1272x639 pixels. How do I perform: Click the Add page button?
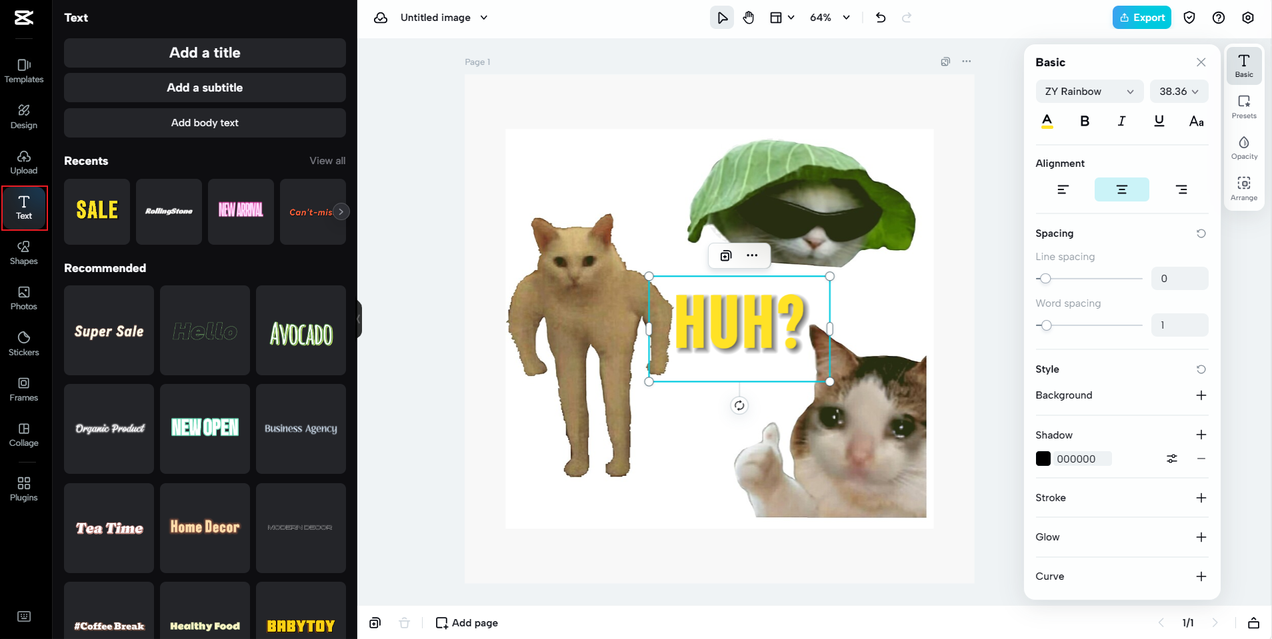(x=467, y=623)
